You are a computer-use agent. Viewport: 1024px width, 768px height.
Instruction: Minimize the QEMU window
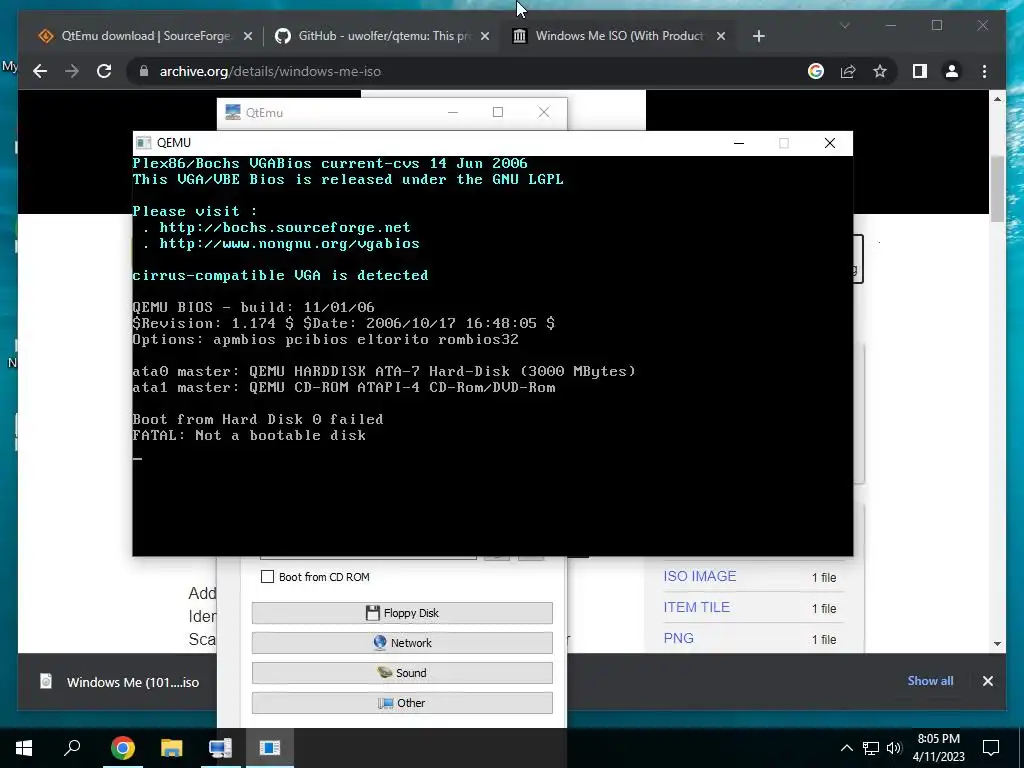pos(739,143)
